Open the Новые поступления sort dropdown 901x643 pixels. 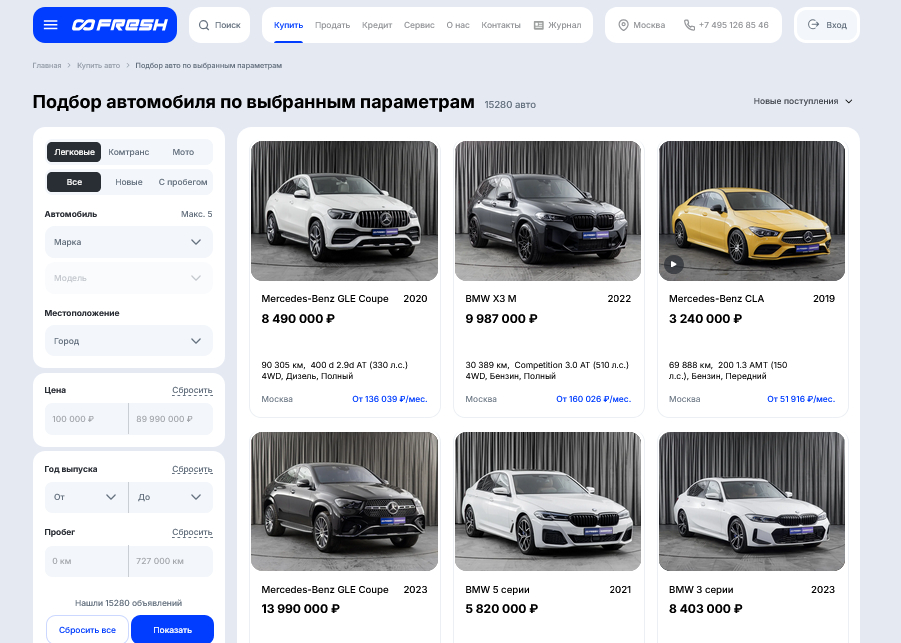(803, 101)
